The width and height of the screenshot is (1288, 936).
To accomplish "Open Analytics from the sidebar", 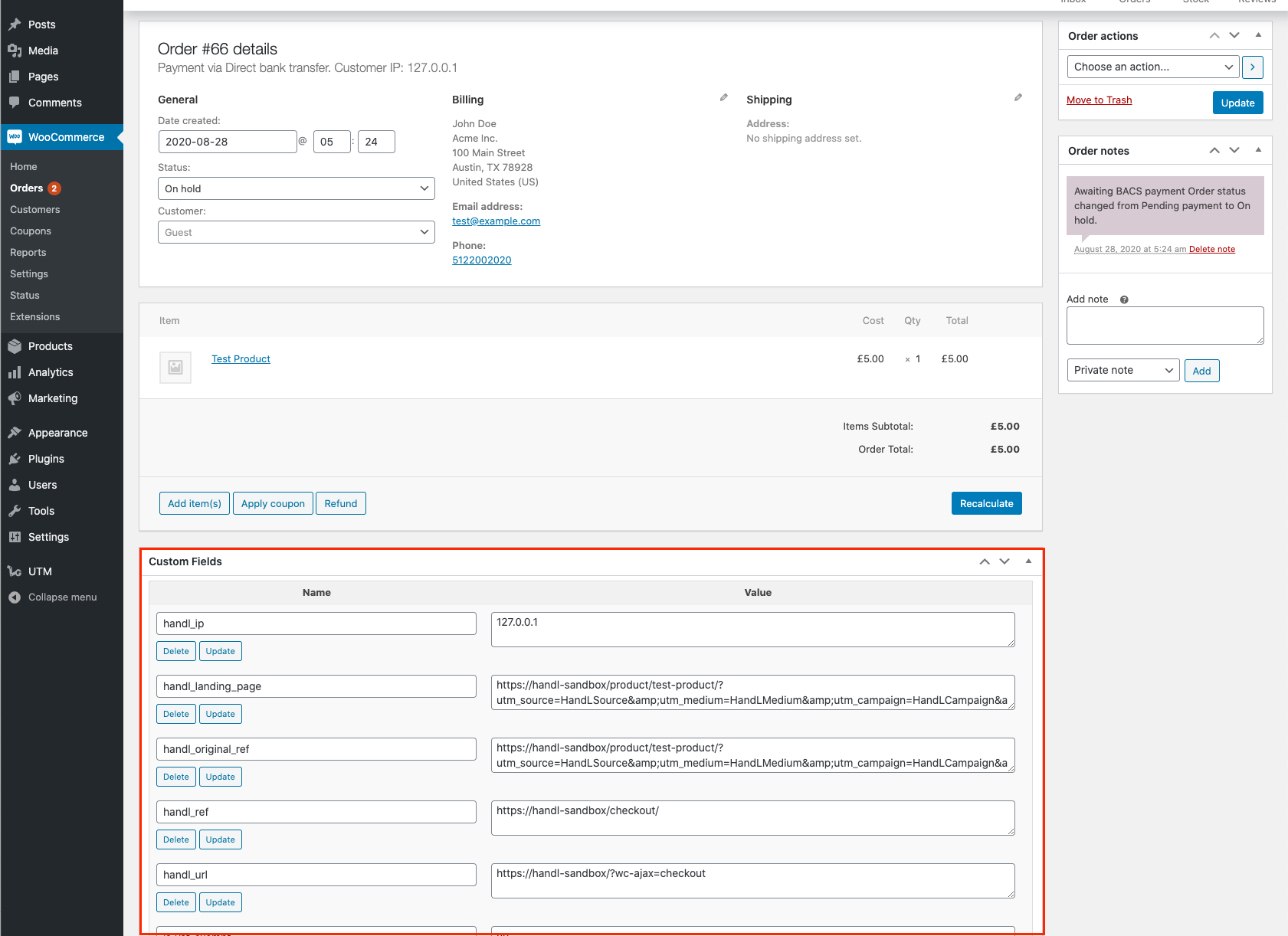I will coord(51,372).
